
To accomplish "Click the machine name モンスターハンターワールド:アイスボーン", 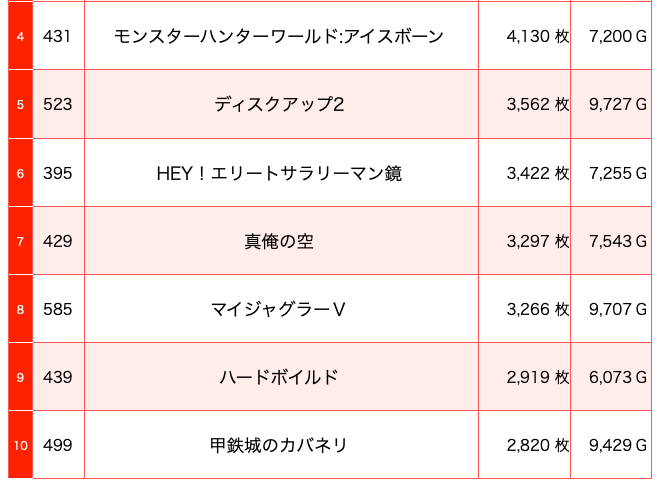I will click(x=279, y=36).
